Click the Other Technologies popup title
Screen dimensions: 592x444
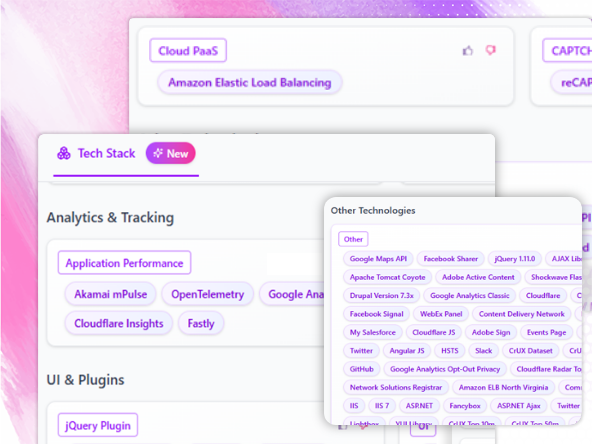pyautogui.click(x=373, y=211)
